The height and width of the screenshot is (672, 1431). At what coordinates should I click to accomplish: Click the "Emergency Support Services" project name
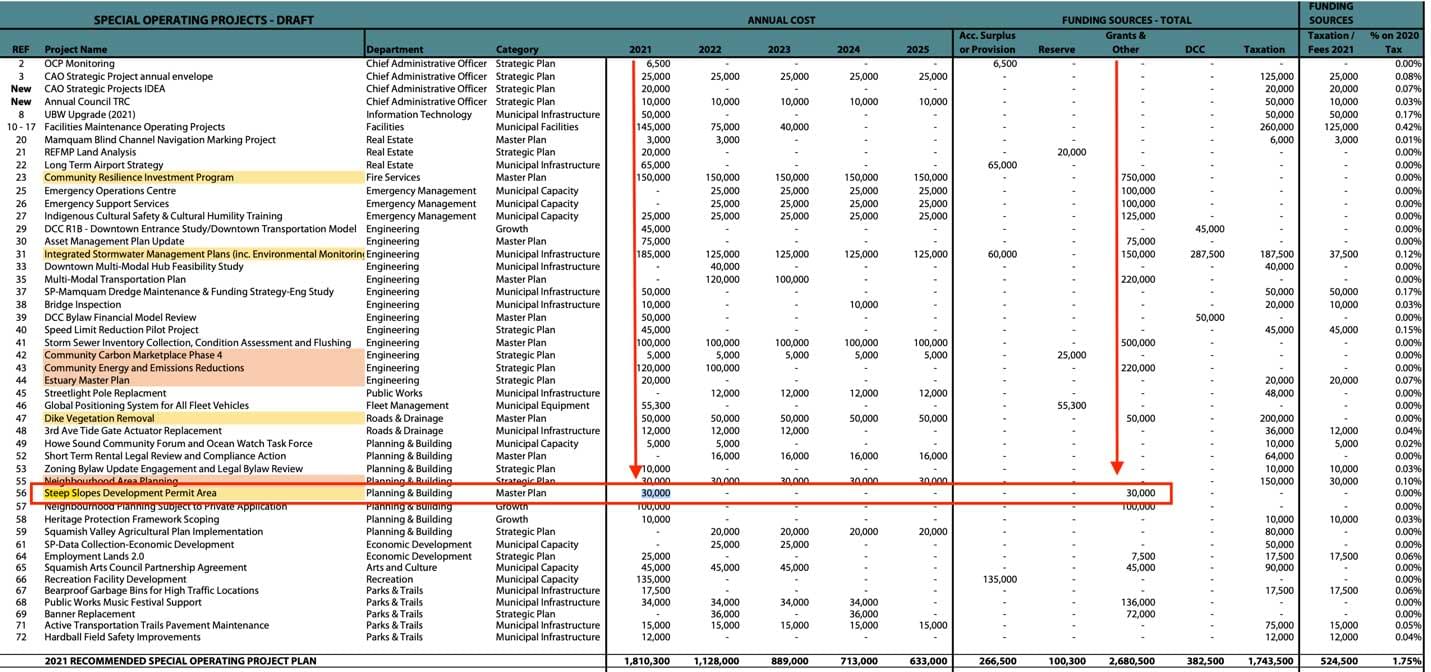click(x=106, y=203)
